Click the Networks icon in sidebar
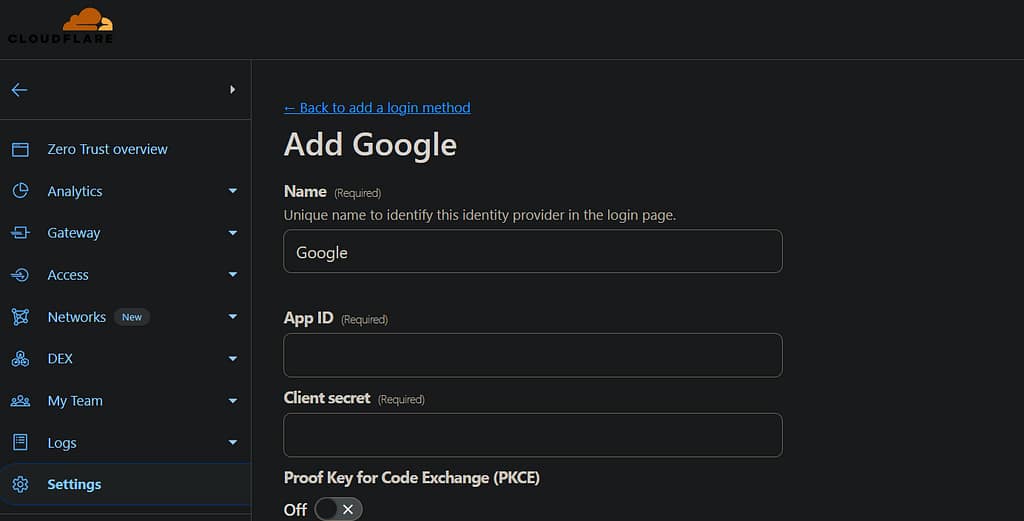The image size is (1024, 521). [20, 317]
